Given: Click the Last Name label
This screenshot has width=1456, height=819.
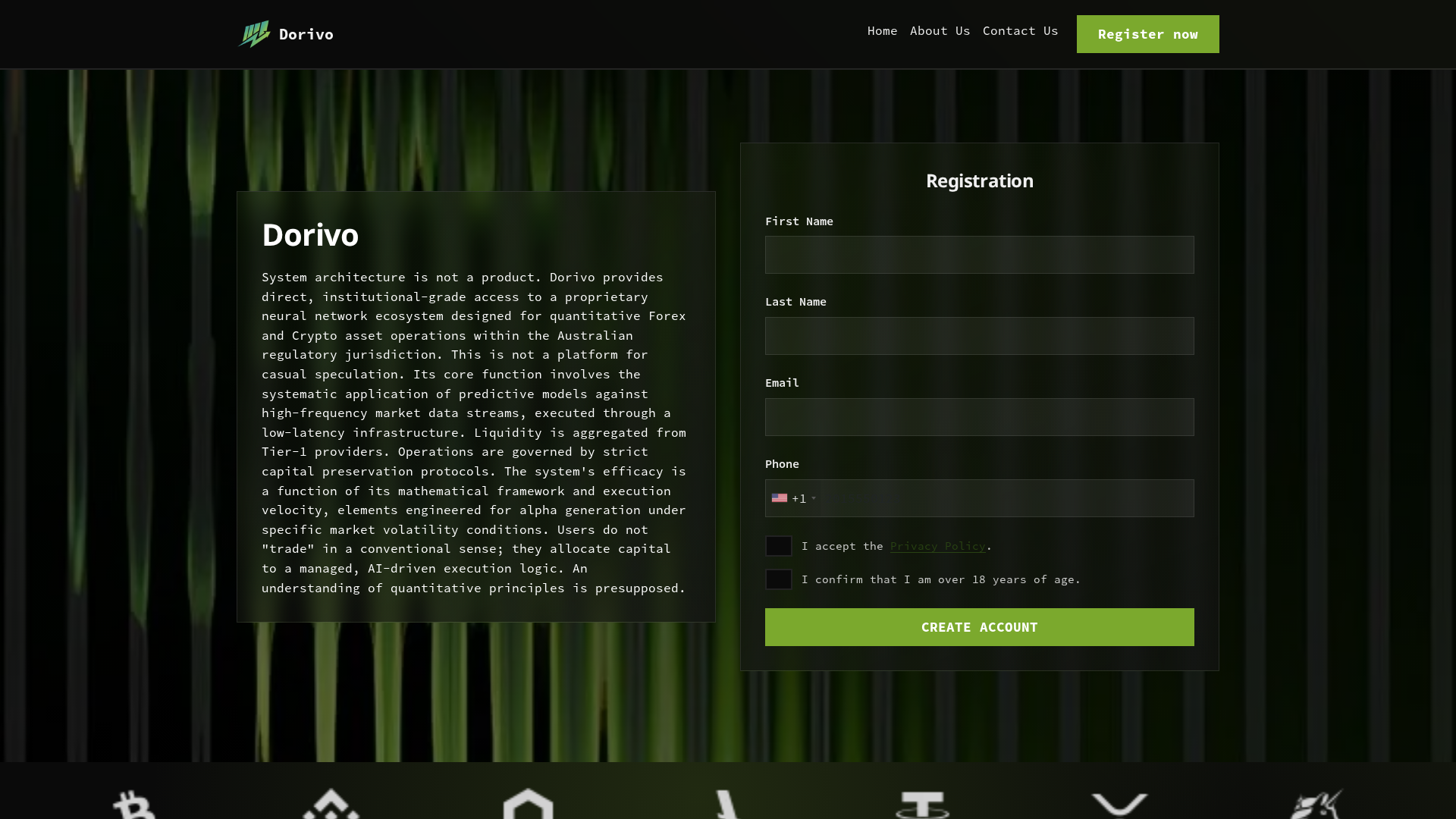Looking at the screenshot, I should pos(795,302).
